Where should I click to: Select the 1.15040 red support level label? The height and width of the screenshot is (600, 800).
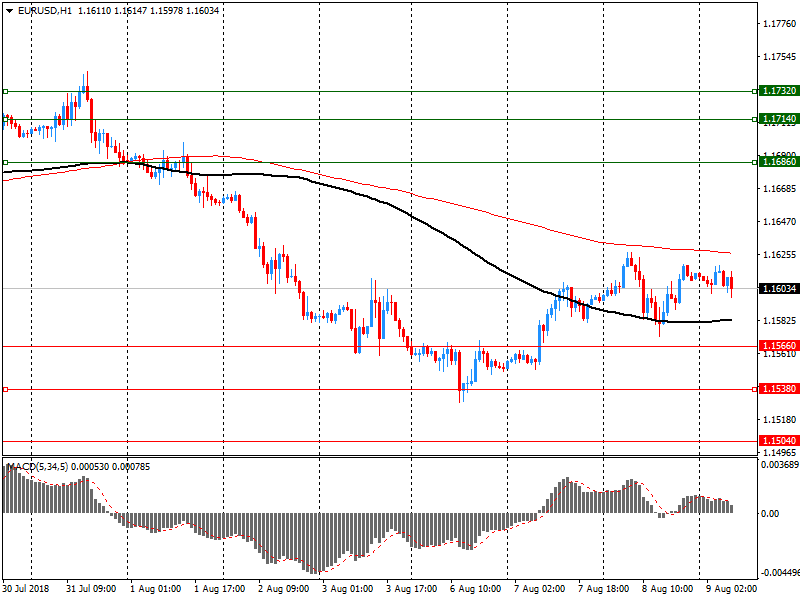pos(778,441)
